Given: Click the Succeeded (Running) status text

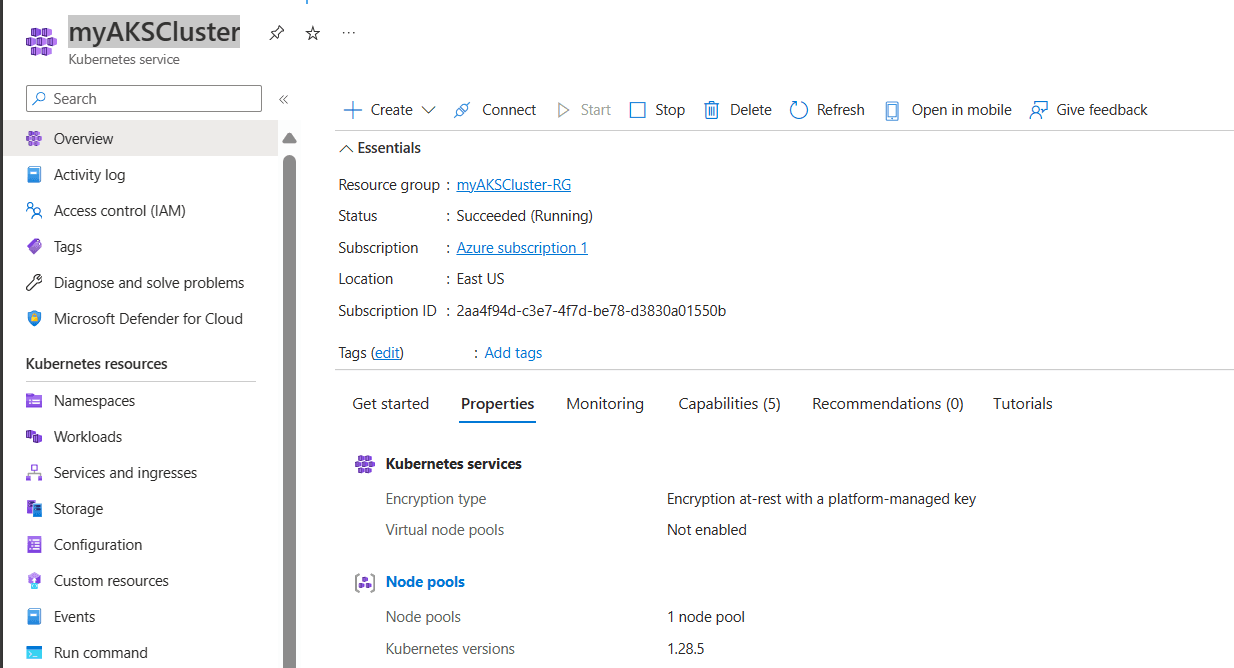Looking at the screenshot, I should coord(525,216).
